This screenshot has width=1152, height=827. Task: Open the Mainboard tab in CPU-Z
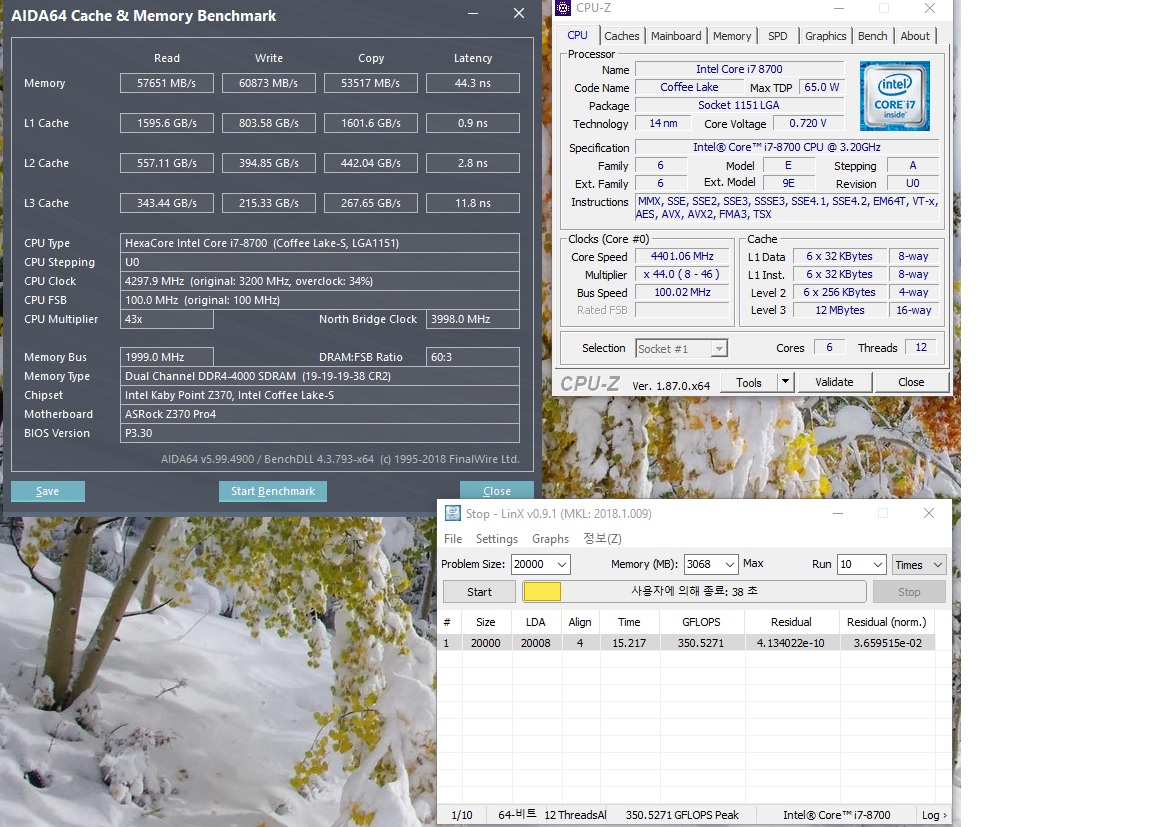coord(676,36)
